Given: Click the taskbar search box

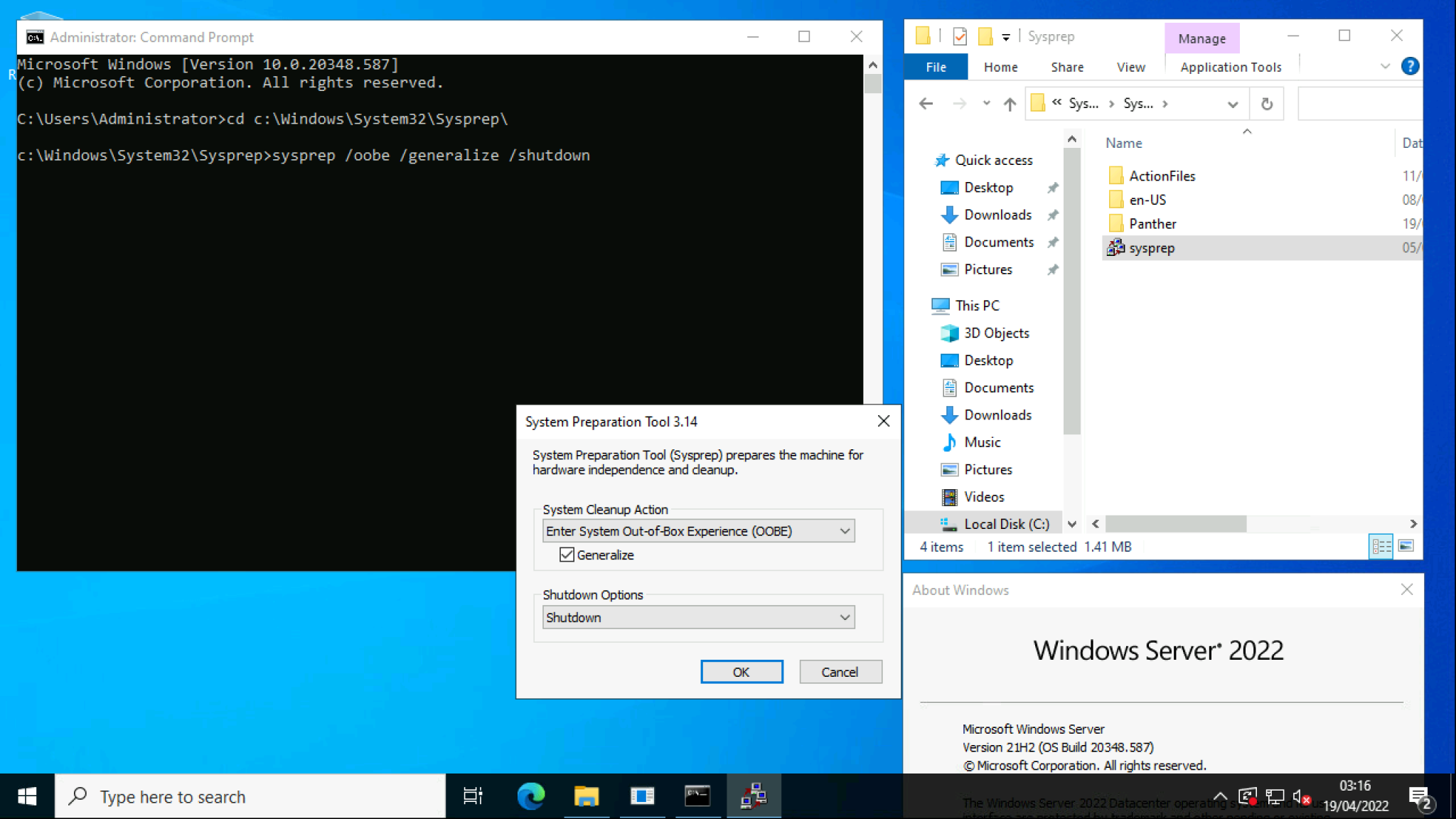Looking at the screenshot, I should coord(250,796).
